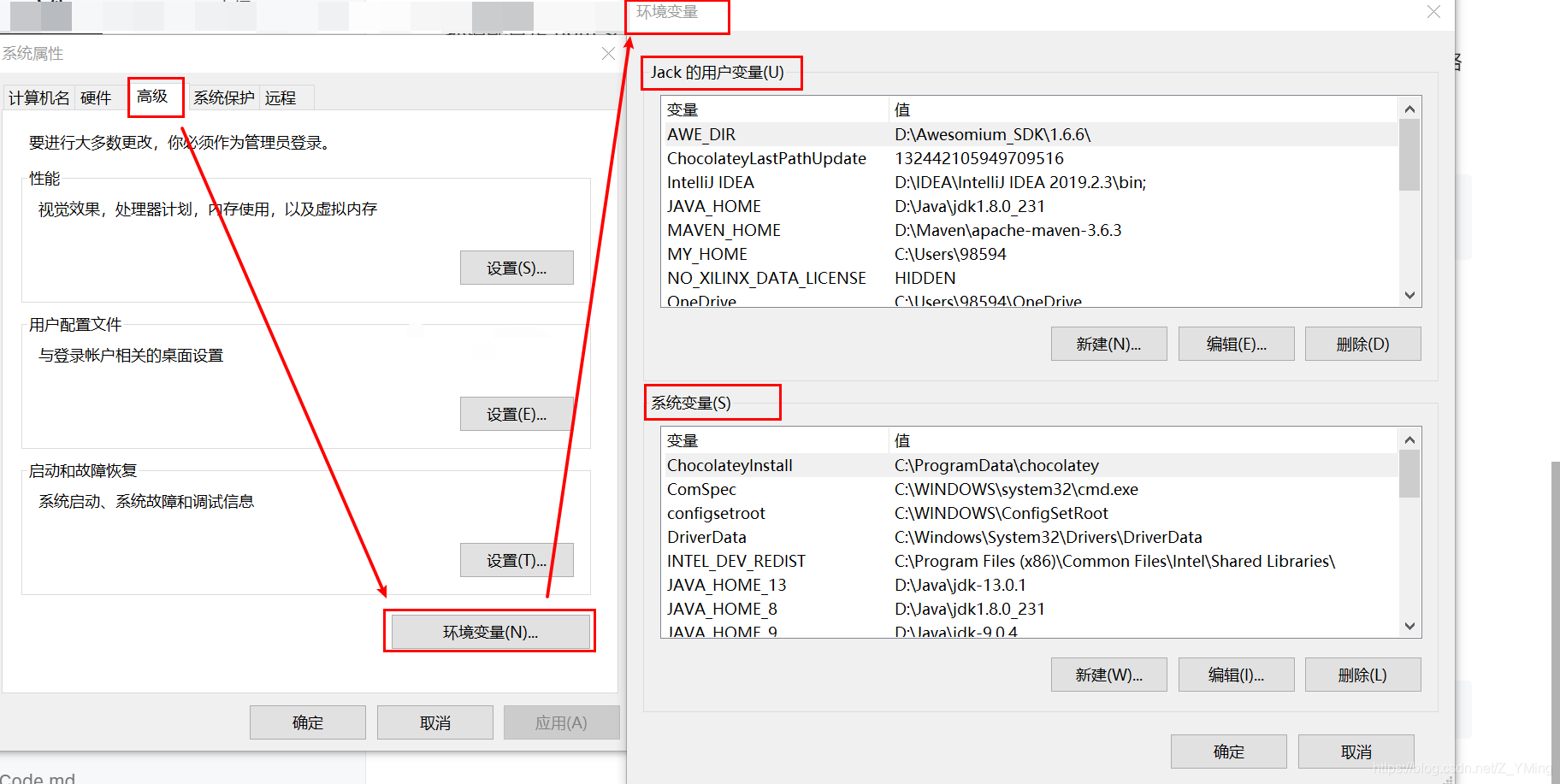Screen dimensions: 1560x784
Task: Open 环境变量(N)... button
Action: [x=490, y=632]
